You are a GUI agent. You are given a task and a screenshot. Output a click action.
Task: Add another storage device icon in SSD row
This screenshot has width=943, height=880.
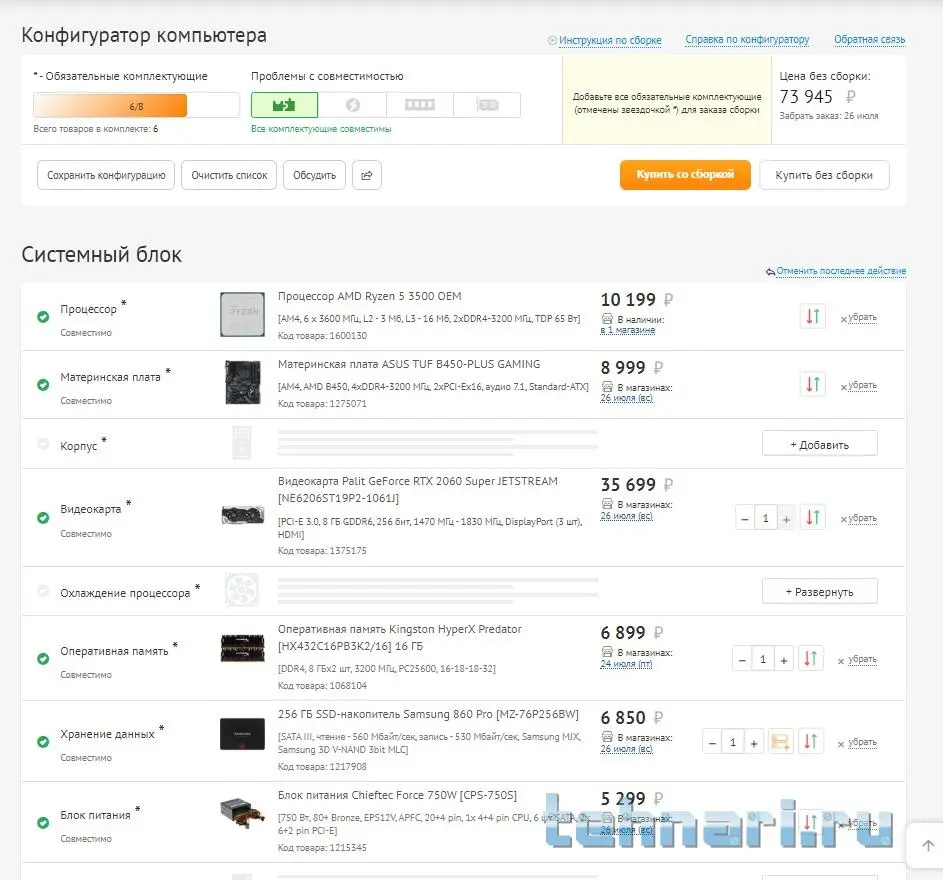(x=780, y=742)
